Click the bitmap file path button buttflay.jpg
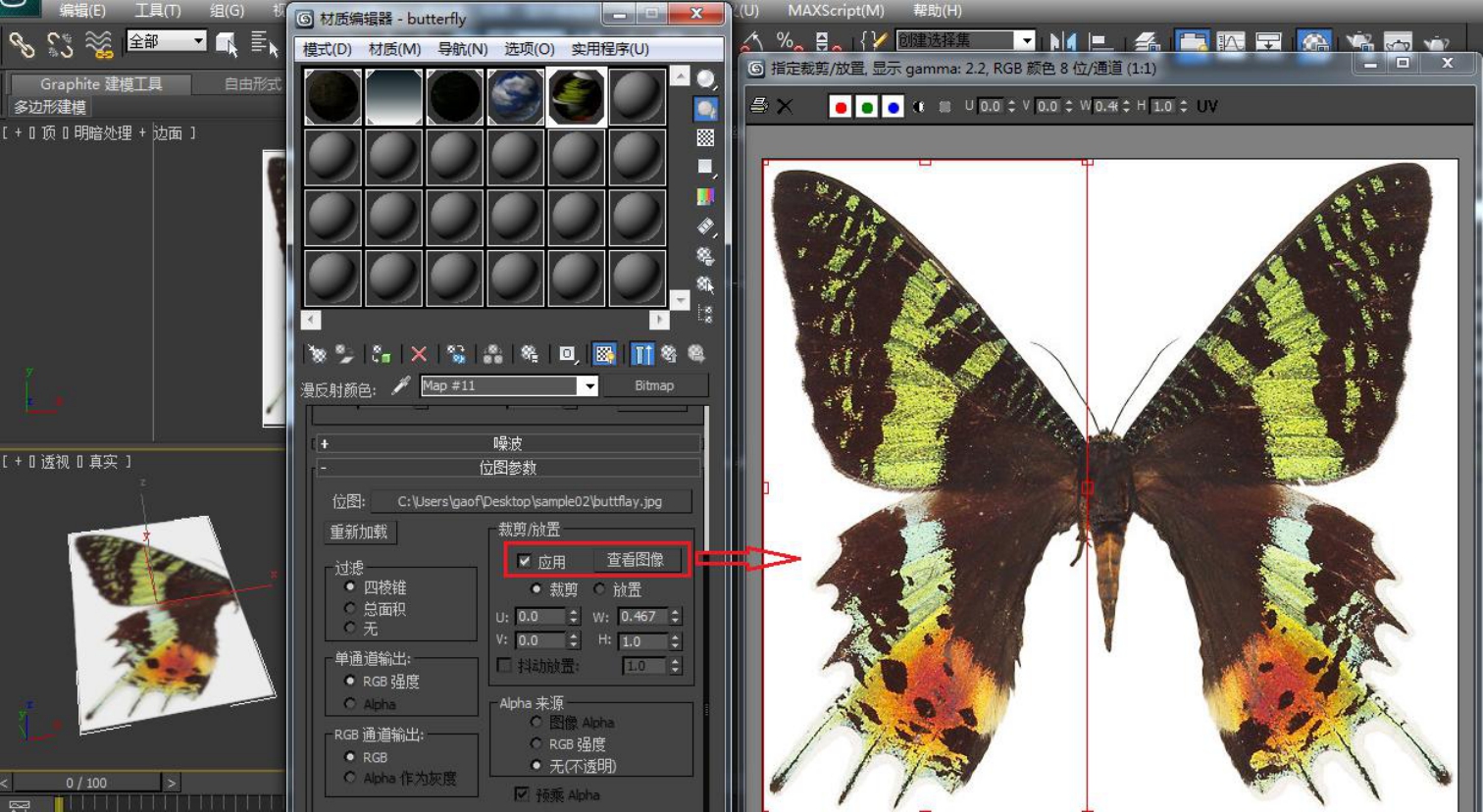This screenshot has height=812, width=1483. tap(530, 501)
